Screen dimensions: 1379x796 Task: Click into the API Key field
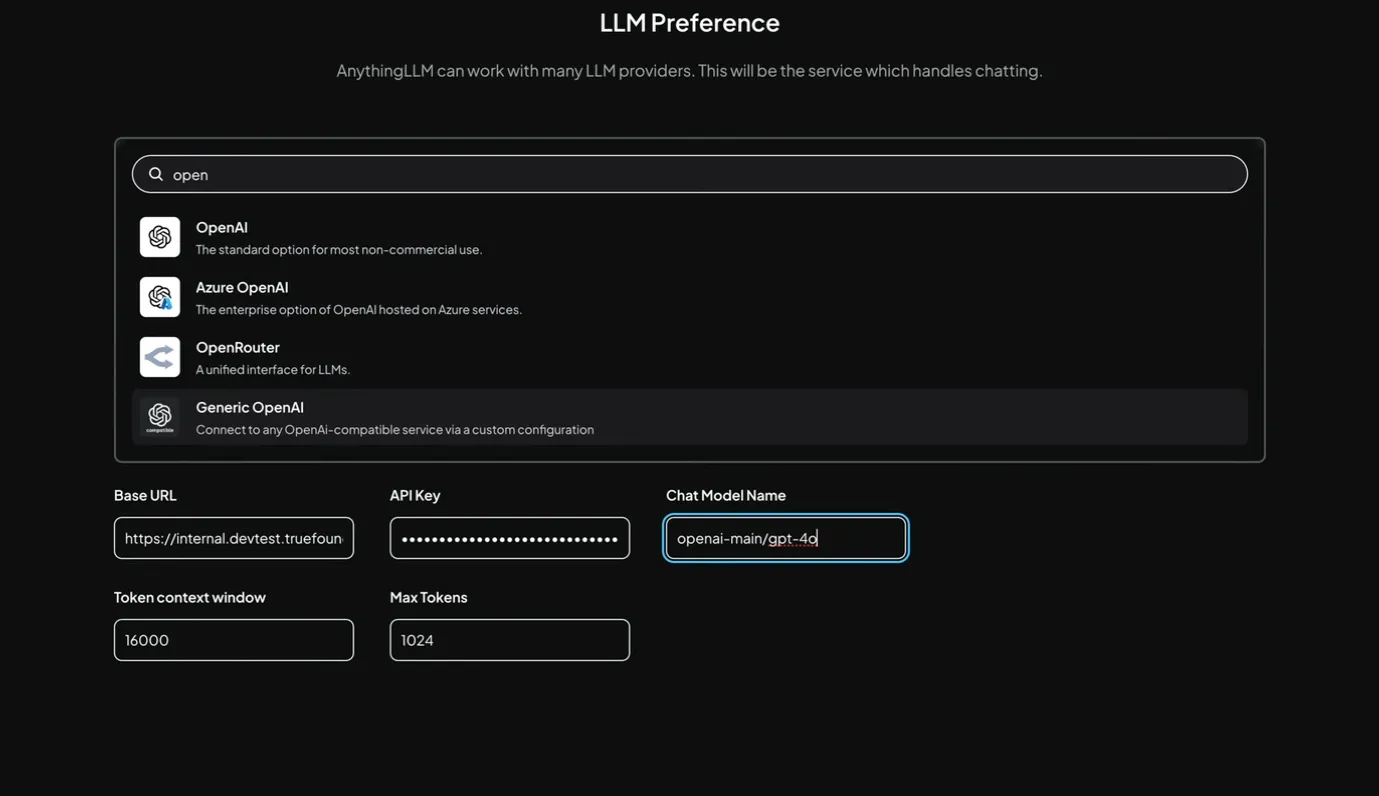(510, 538)
